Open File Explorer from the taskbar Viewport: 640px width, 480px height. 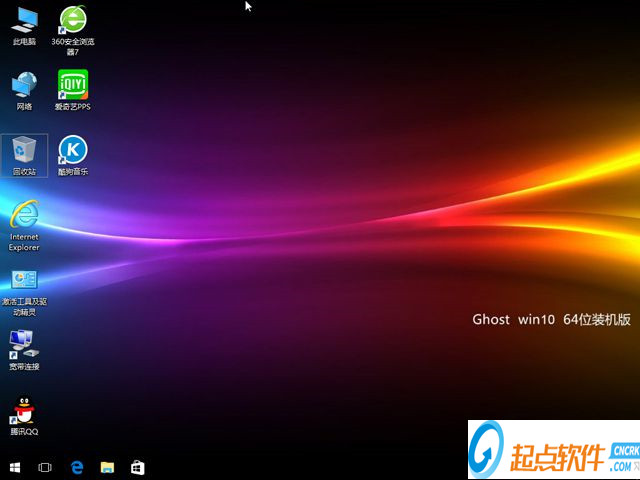107,467
